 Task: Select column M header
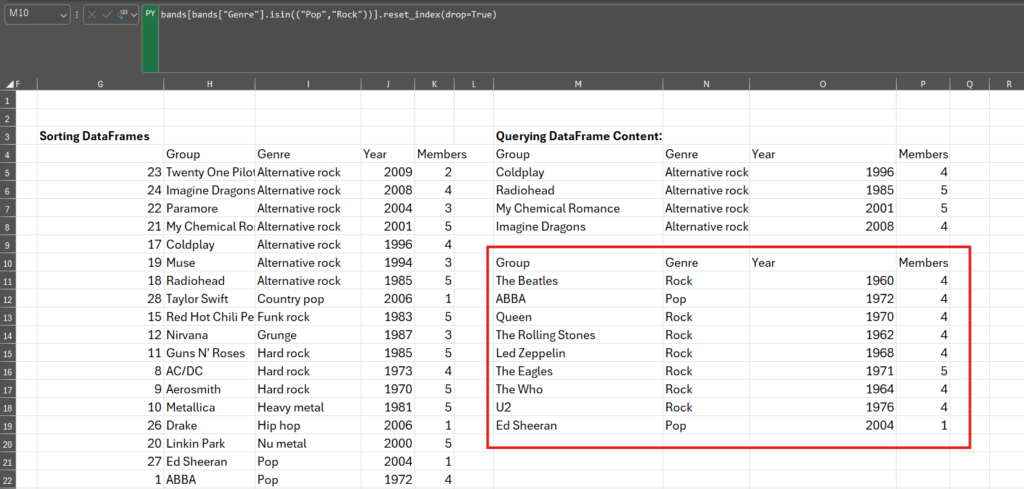(x=578, y=84)
